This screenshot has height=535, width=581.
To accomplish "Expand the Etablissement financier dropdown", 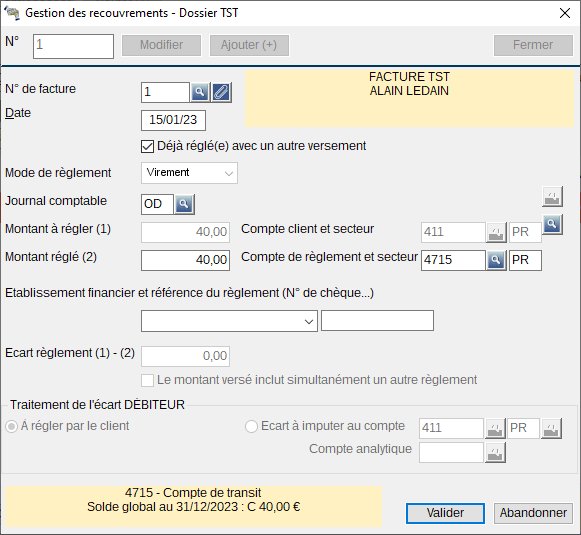I will coord(229,321).
